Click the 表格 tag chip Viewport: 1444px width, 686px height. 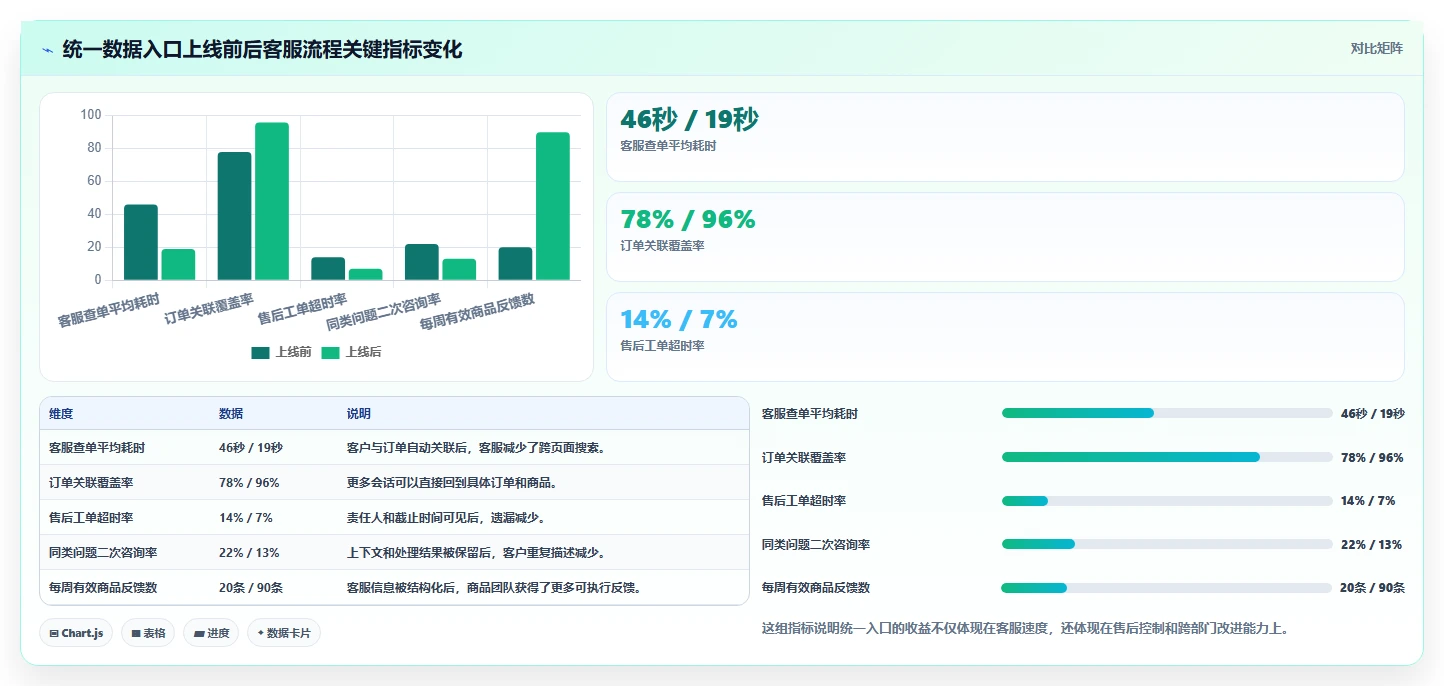coord(148,633)
